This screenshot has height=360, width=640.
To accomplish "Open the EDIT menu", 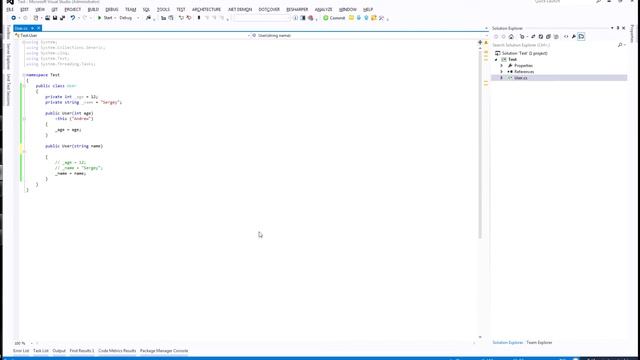I will (x=24, y=9).
